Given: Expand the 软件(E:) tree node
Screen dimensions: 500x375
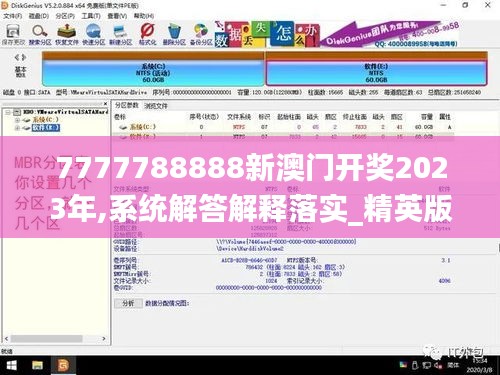Looking at the screenshot, I should 17,128.
